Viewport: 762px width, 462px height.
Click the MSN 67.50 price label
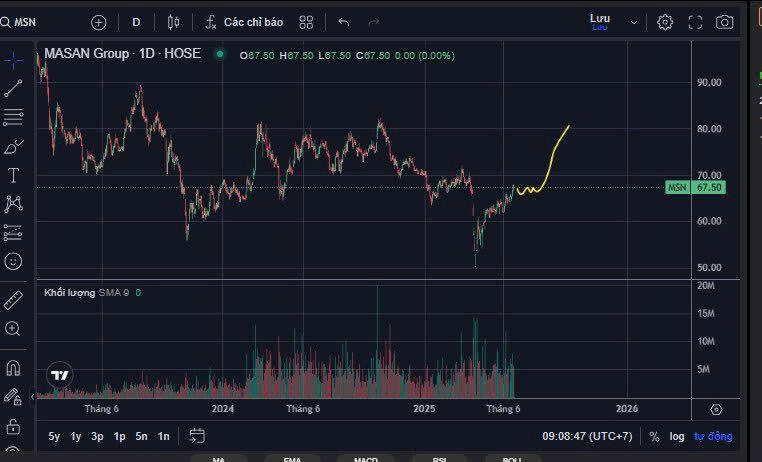[695, 188]
